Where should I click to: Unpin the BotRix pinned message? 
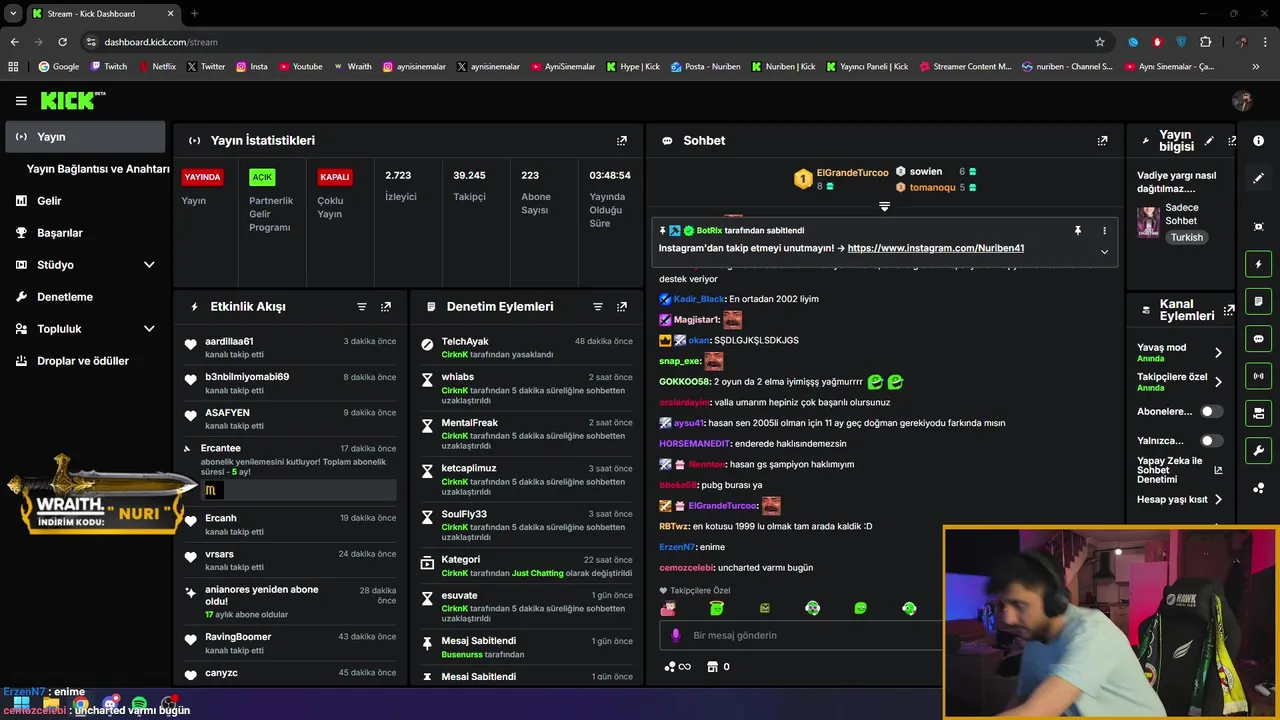tap(1077, 230)
